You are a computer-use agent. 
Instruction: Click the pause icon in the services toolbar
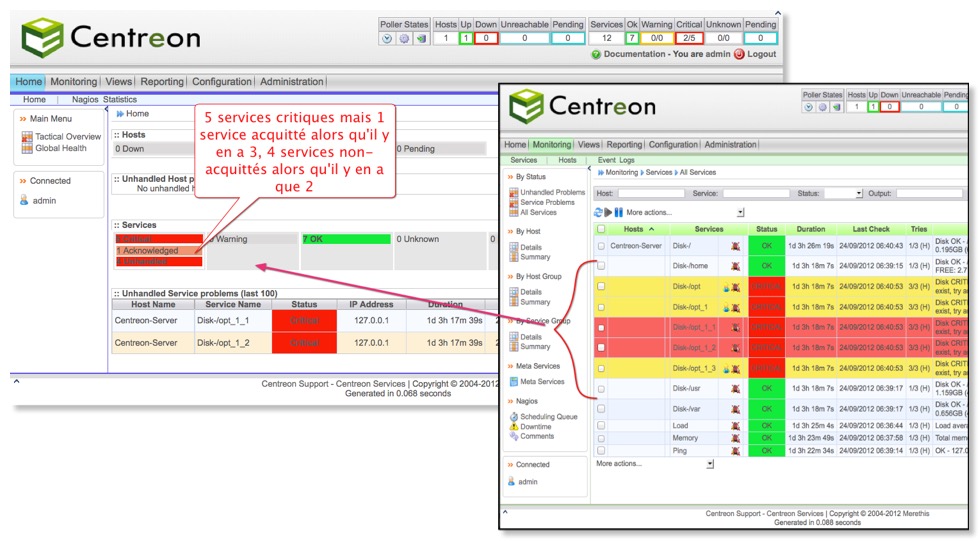click(619, 212)
